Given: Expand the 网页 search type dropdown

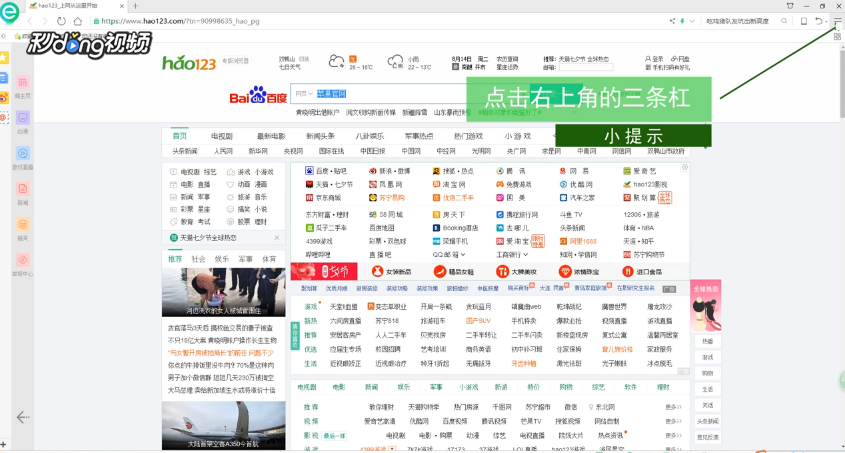Looking at the screenshot, I should tap(304, 94).
